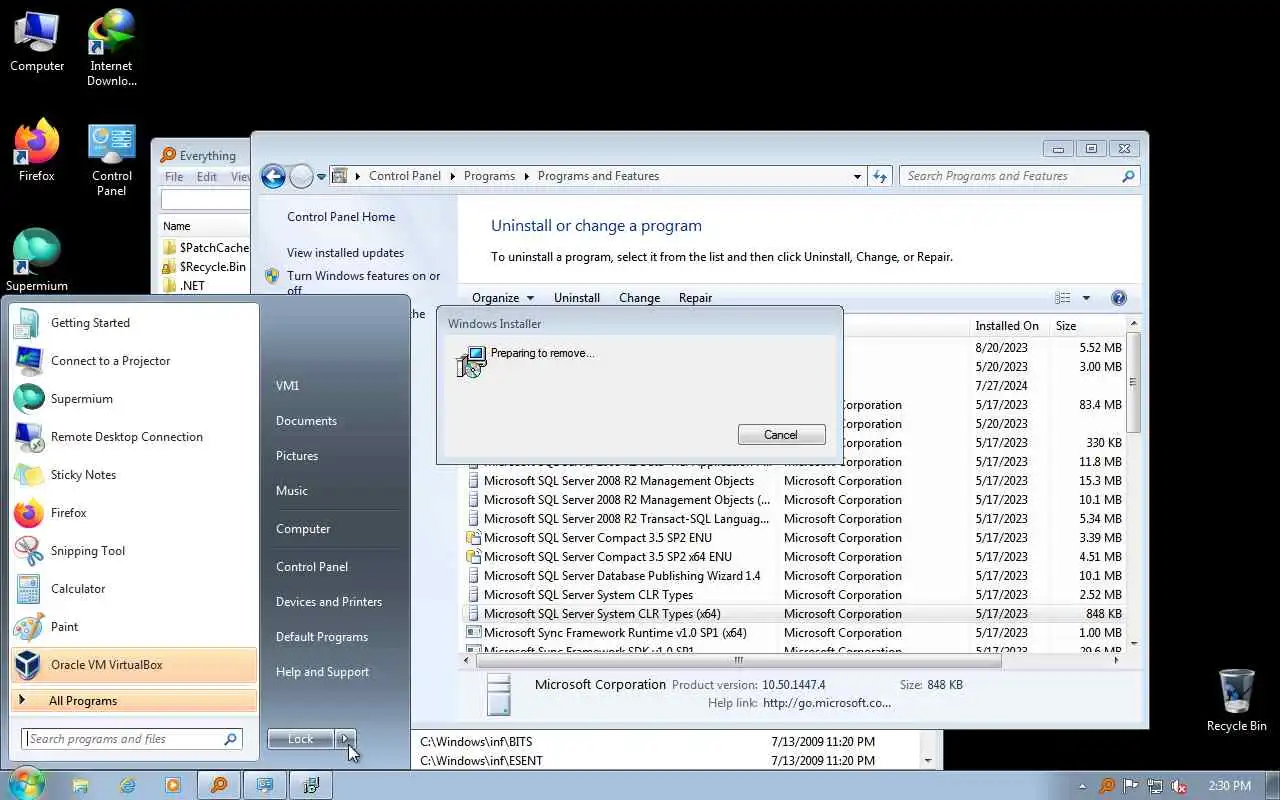Launch Remote Desktop Connection
The width and height of the screenshot is (1280, 800).
click(x=134, y=437)
